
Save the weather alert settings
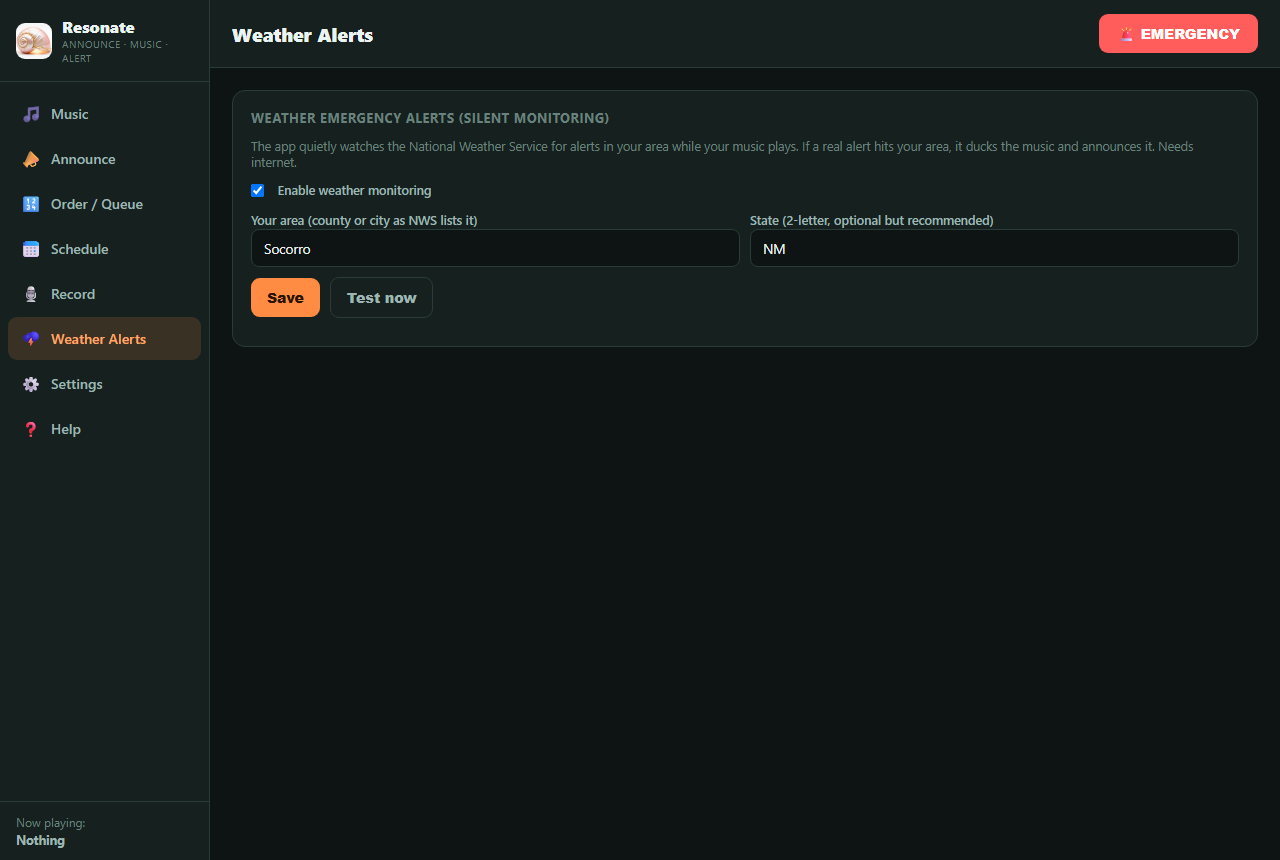pos(285,298)
